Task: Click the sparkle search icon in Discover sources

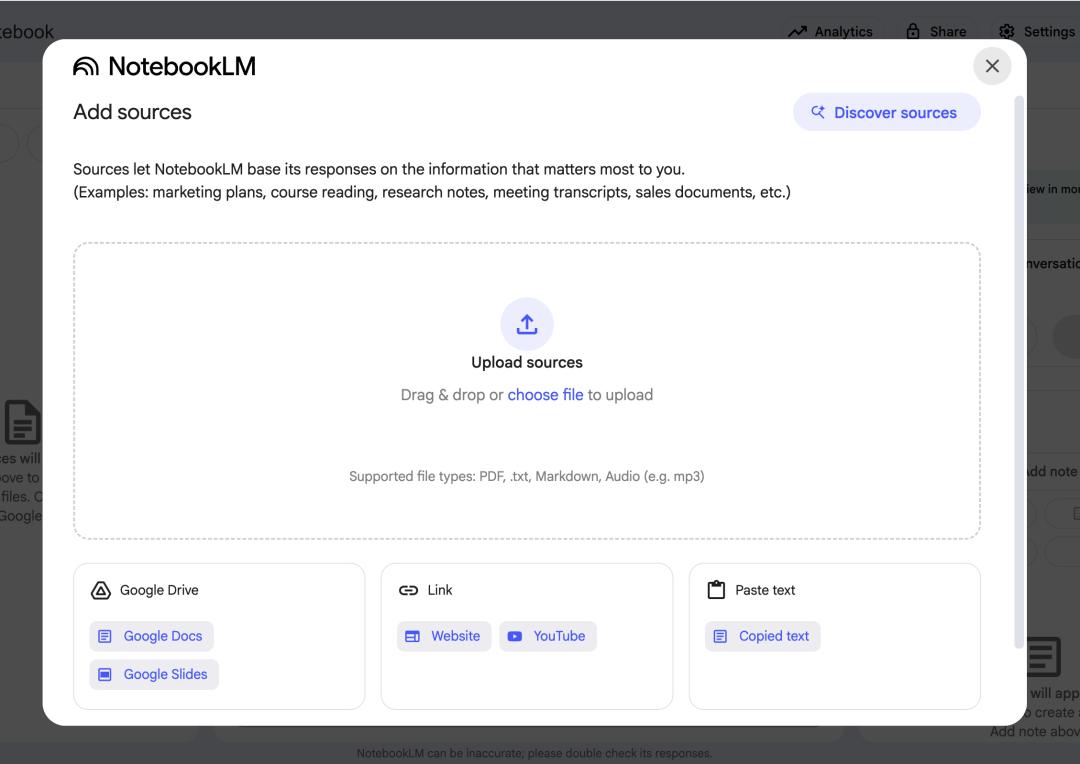Action: click(x=818, y=113)
